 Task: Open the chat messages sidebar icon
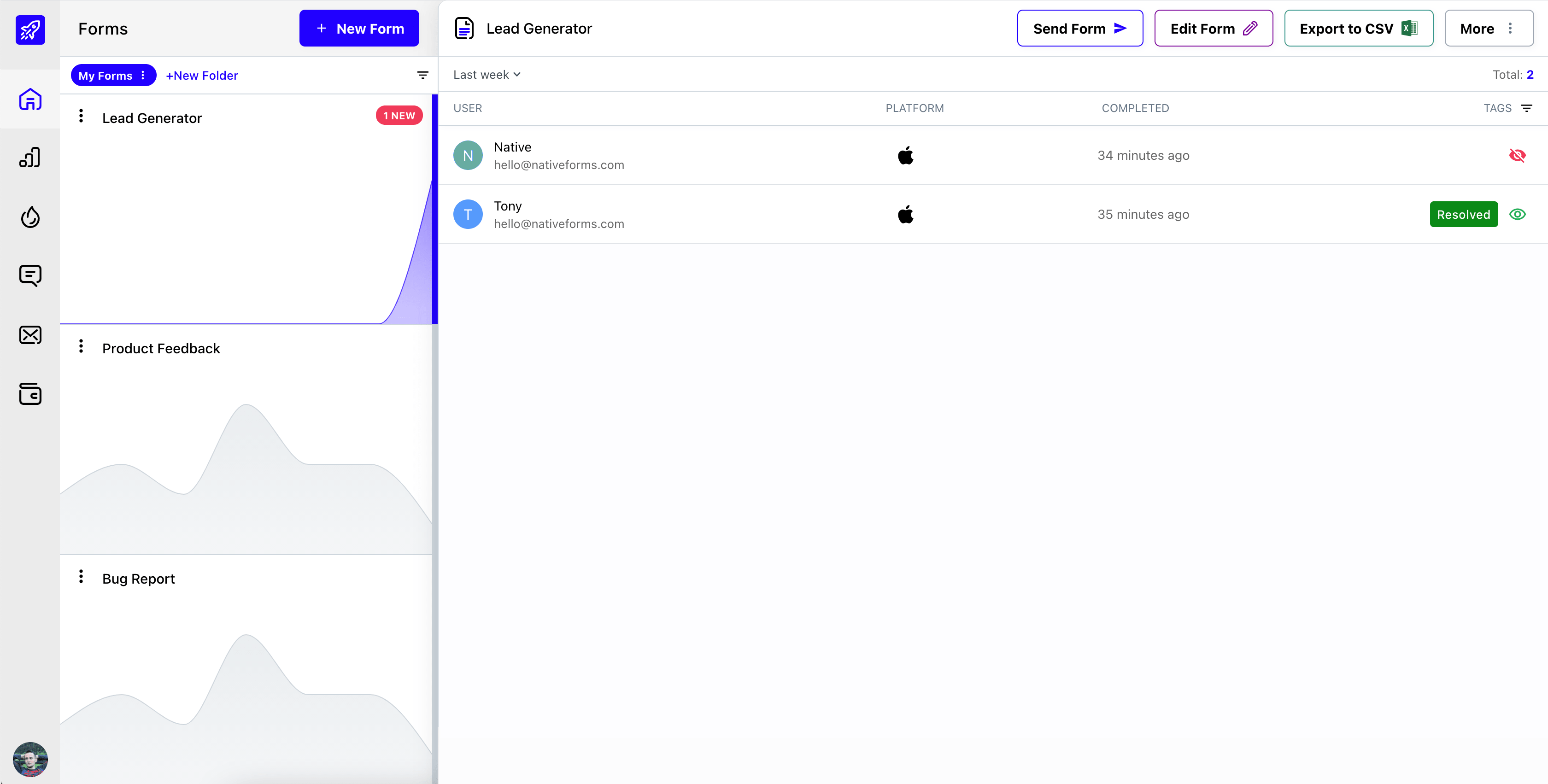(30, 275)
